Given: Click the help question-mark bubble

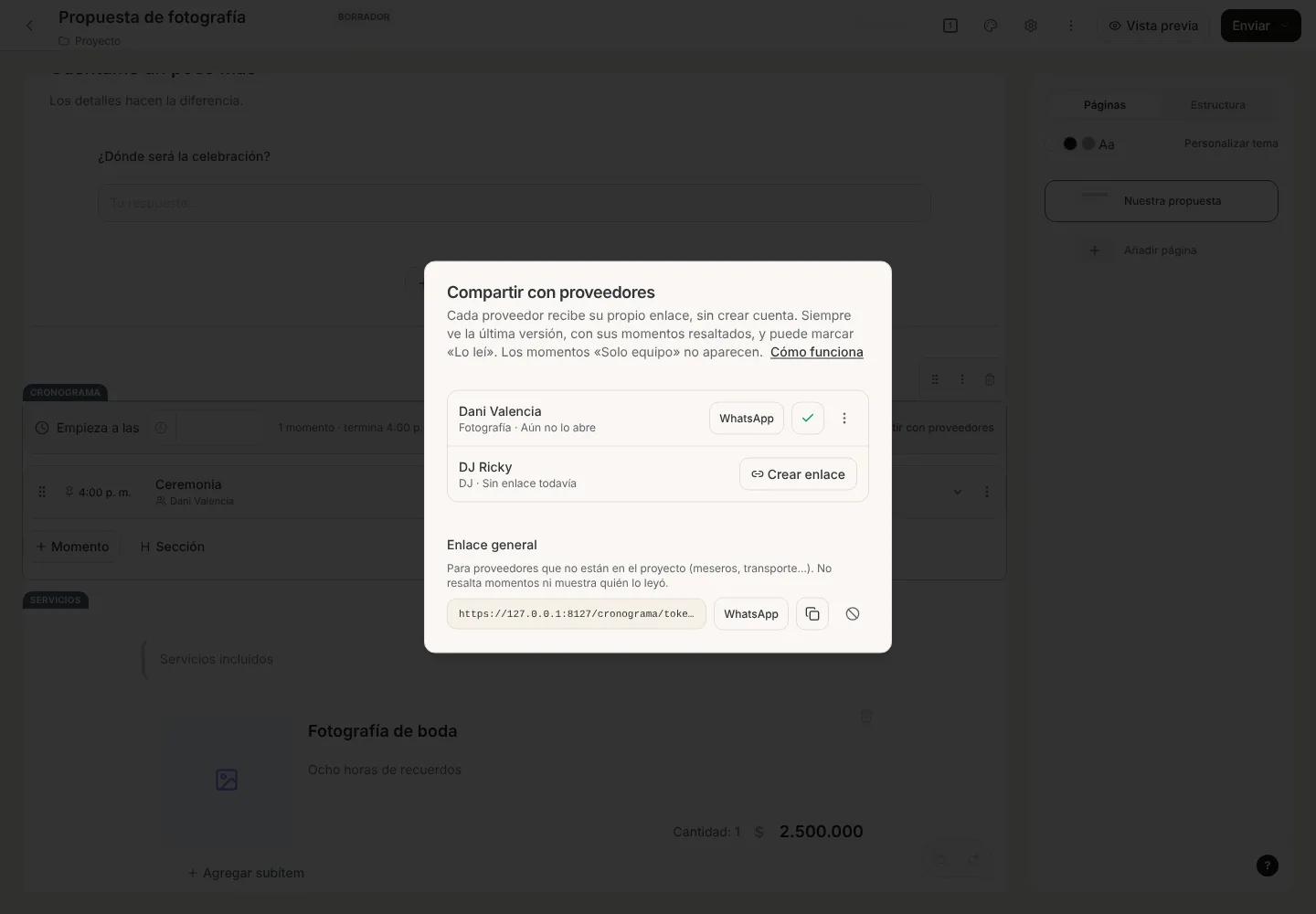Looking at the screenshot, I should point(1268,866).
